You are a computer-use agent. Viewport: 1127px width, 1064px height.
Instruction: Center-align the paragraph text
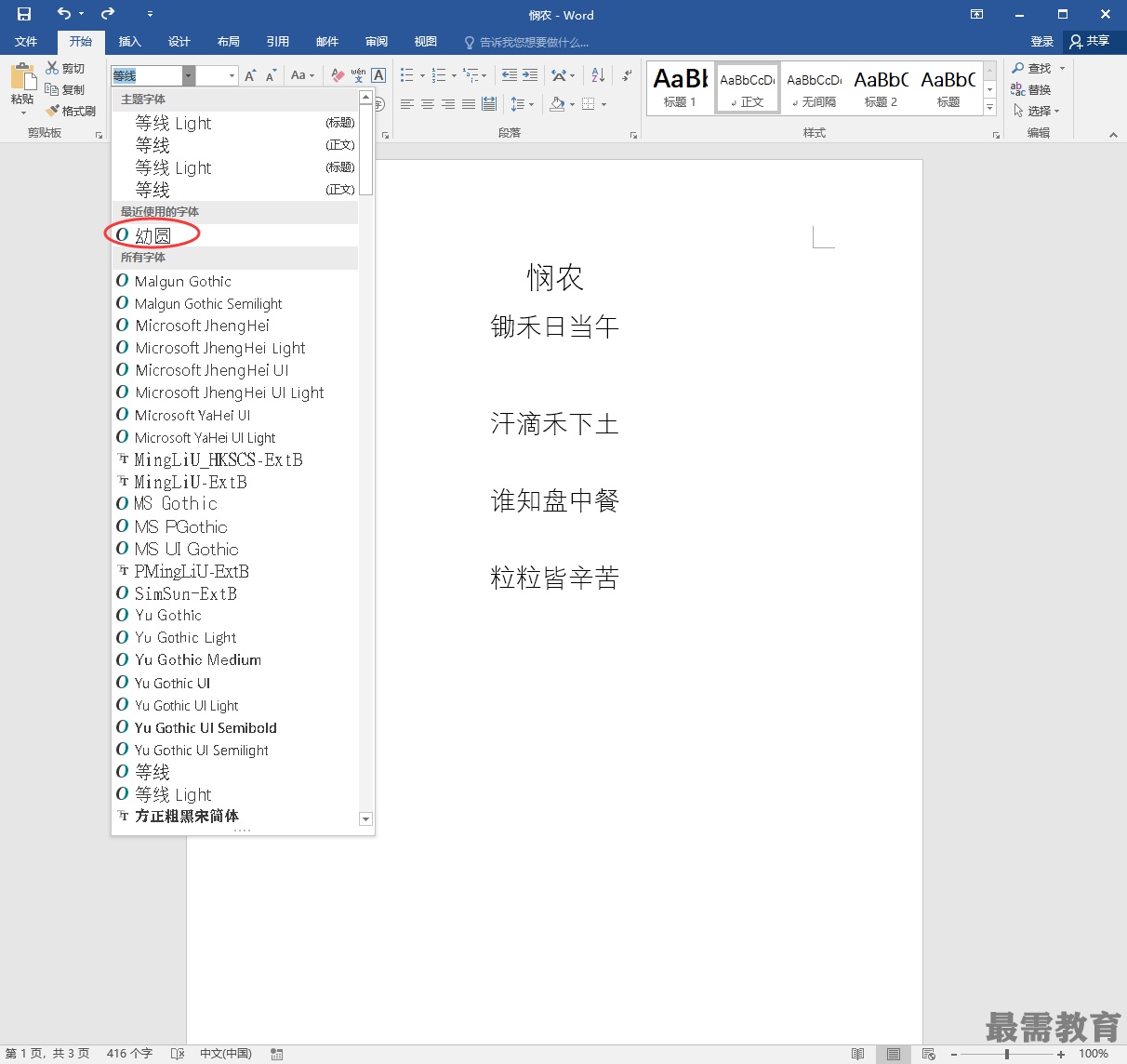click(428, 104)
